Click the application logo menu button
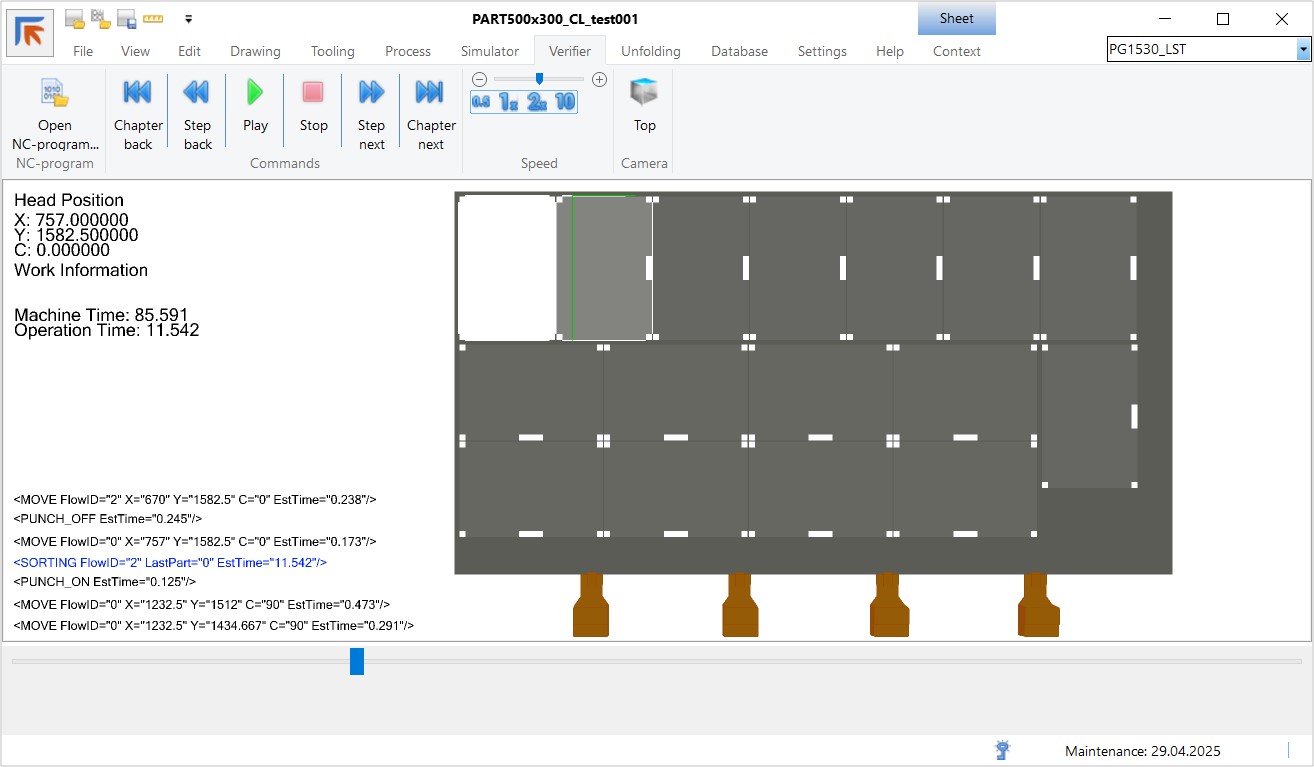Viewport: 1314px width, 767px height. [30, 32]
